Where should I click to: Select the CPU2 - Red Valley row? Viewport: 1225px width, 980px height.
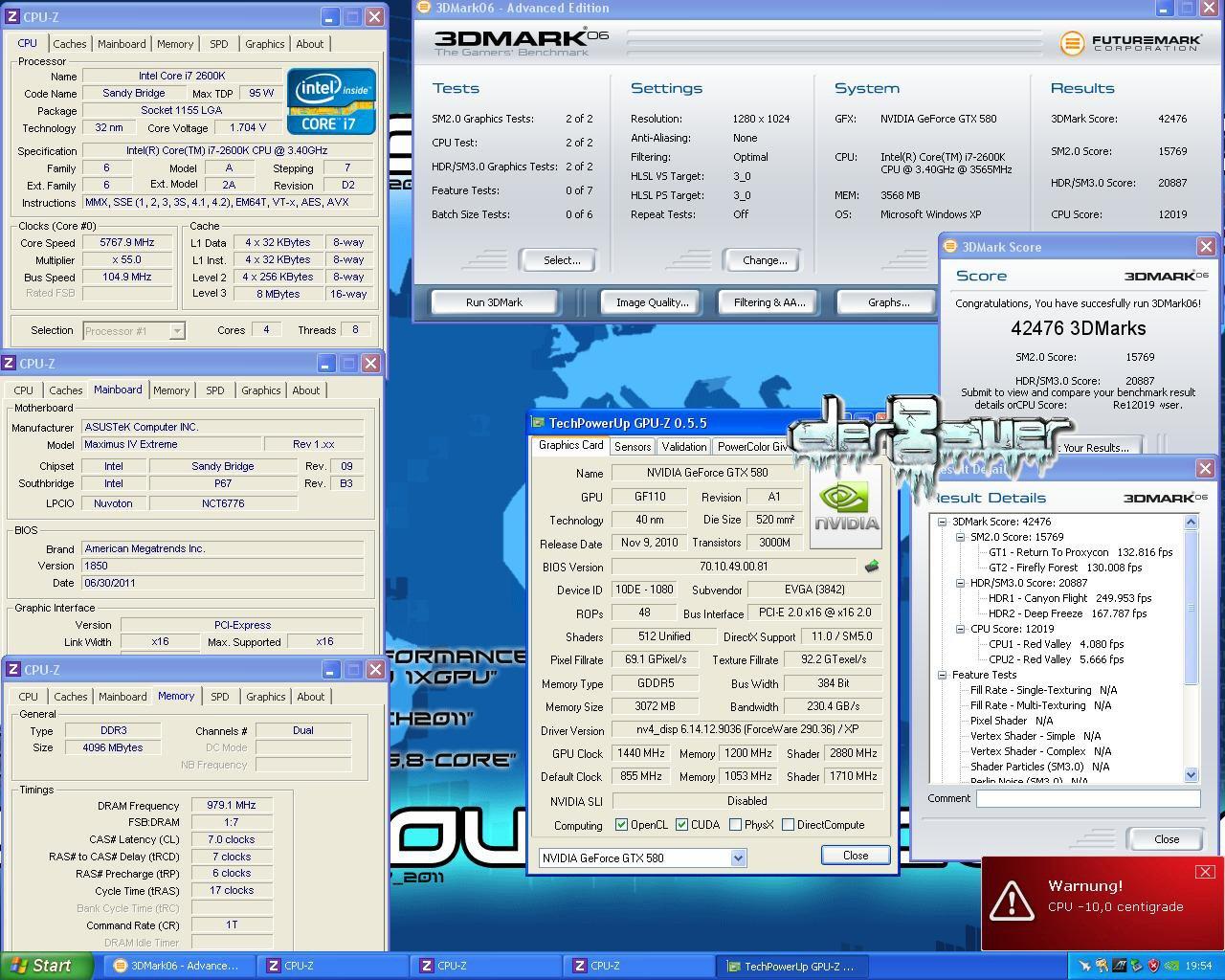click(x=1057, y=659)
